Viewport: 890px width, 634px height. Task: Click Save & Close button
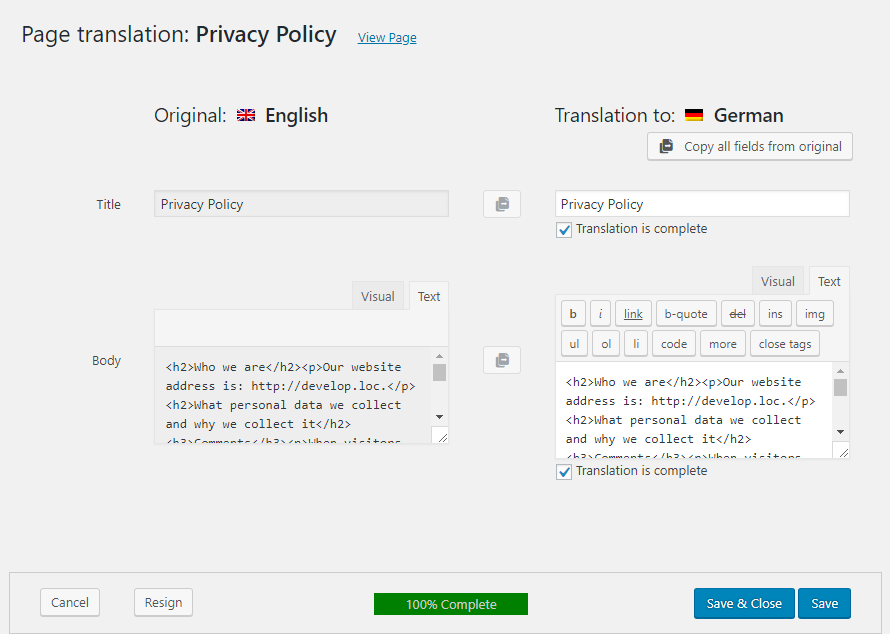[x=744, y=603]
